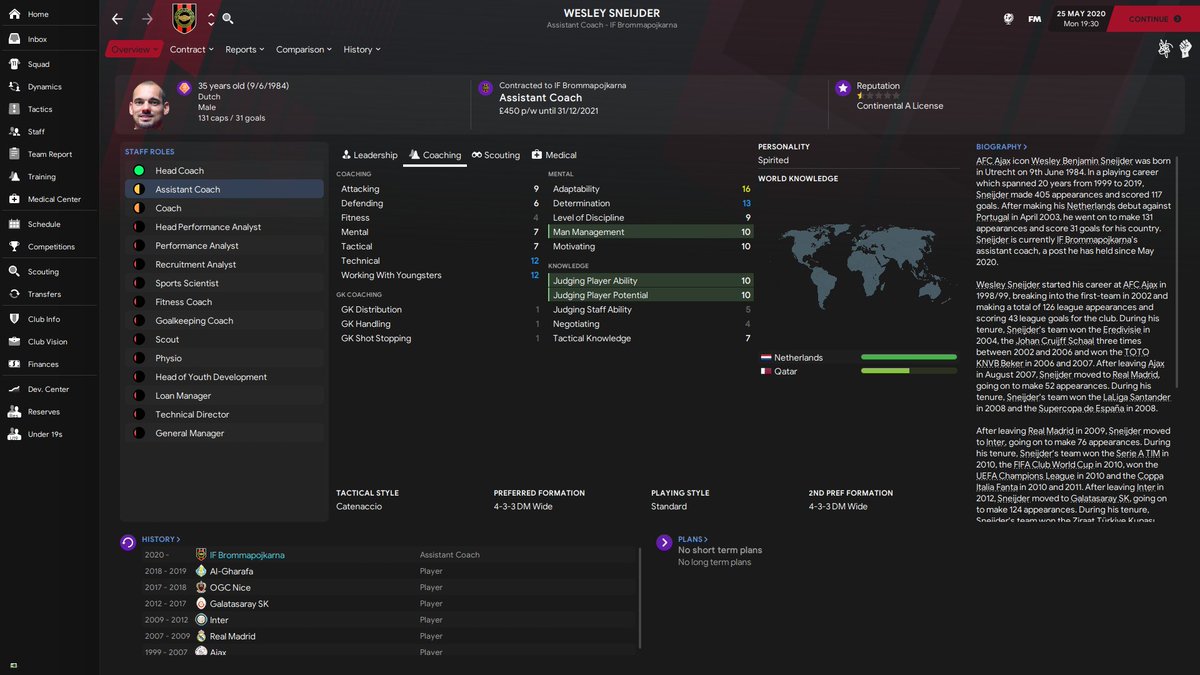Open the History panel link
Image resolution: width=1200 pixels, height=675 pixels.
[x=161, y=539]
